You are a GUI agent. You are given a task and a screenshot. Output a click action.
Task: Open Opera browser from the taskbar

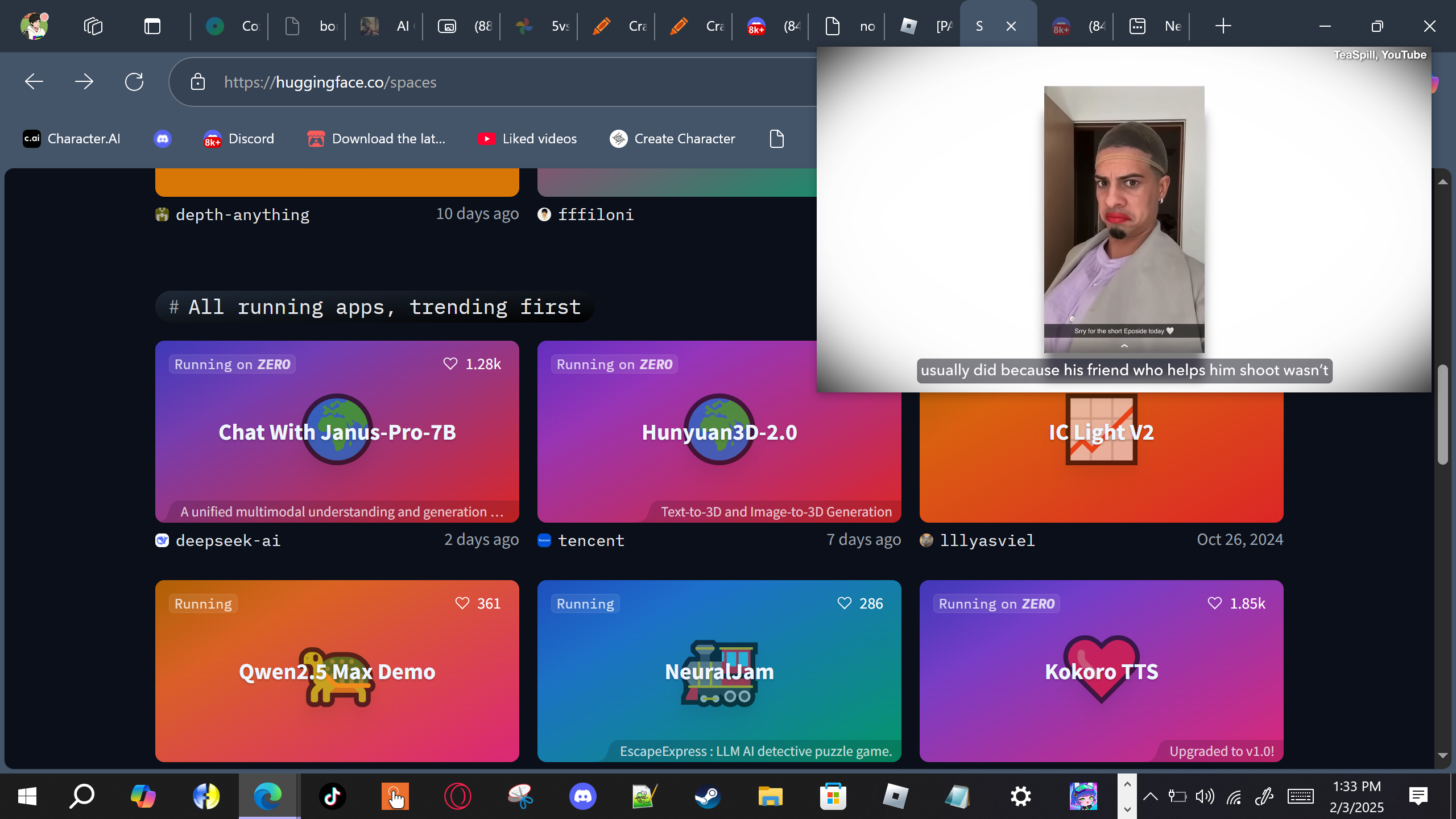457,796
